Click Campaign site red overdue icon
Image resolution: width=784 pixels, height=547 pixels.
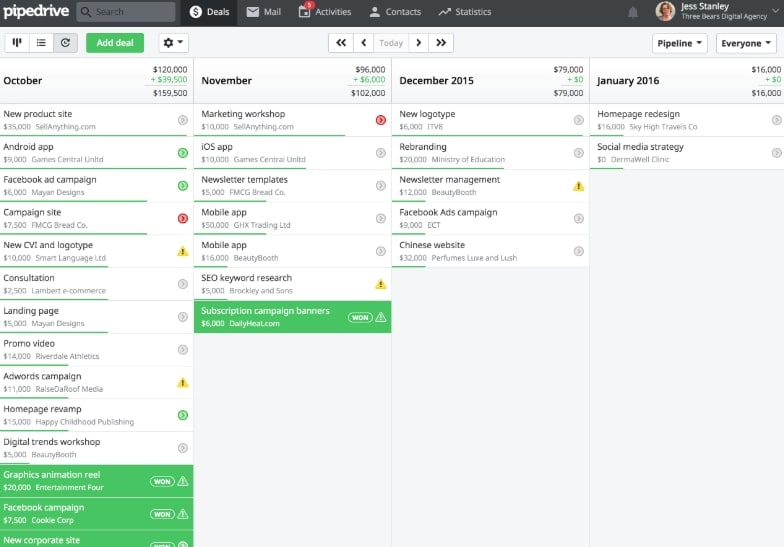[183, 218]
